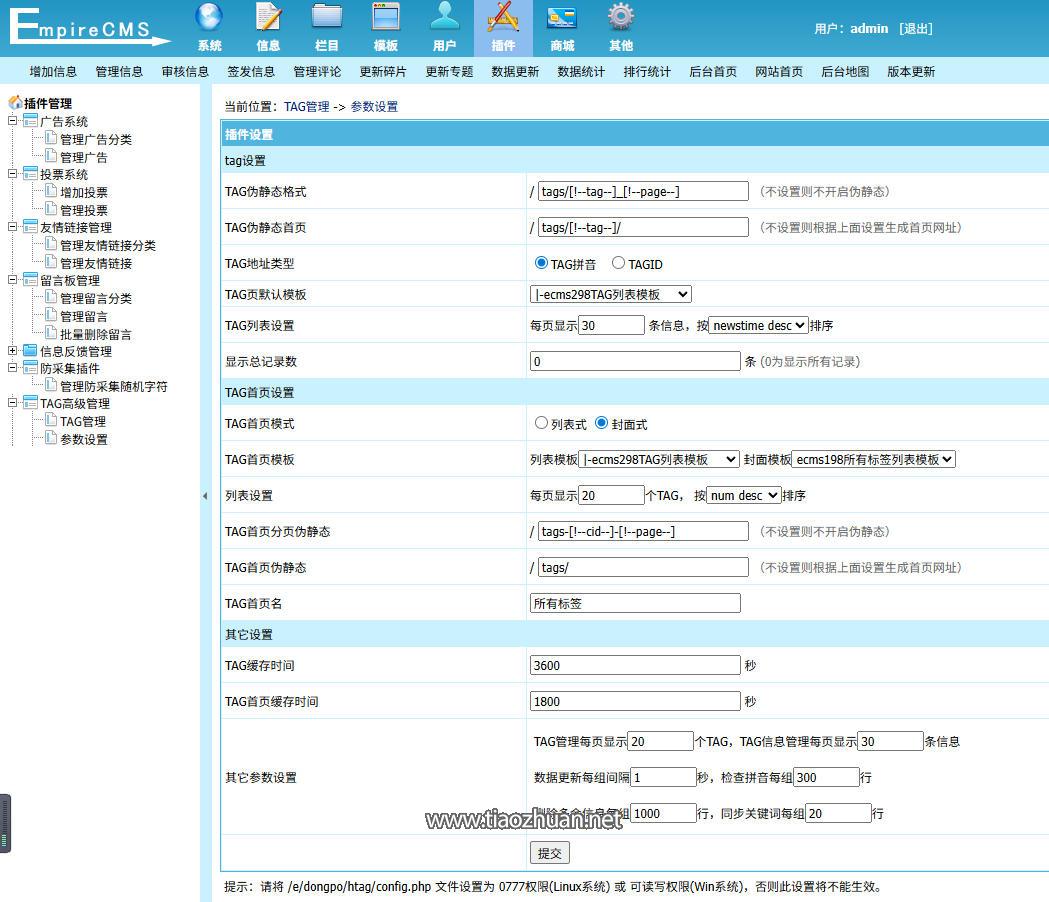Open the newstime desc sort dropdown
The image size is (1049, 902).
click(759, 325)
